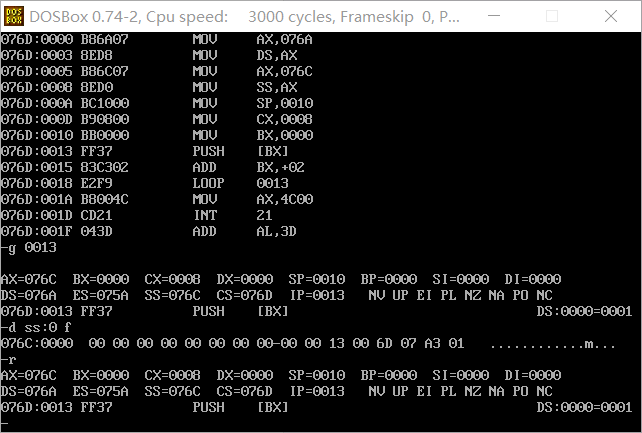
Task: Click the MOV SP,0010 instruction line
Action: (x=157, y=103)
